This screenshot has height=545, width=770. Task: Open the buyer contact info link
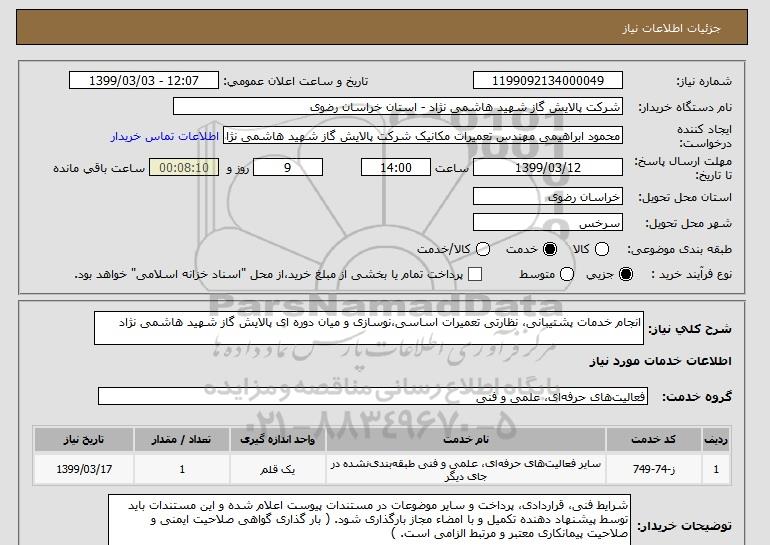(x=165, y=136)
